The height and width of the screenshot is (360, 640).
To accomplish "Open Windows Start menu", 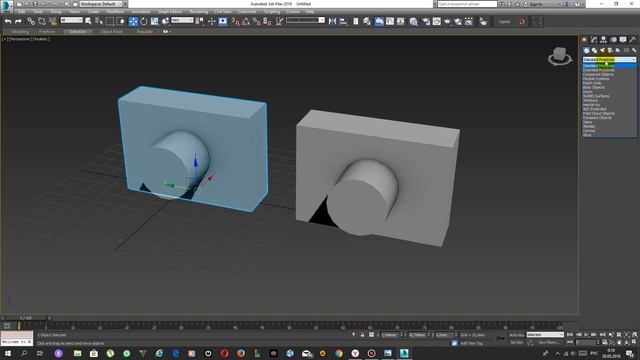I will point(7,353).
